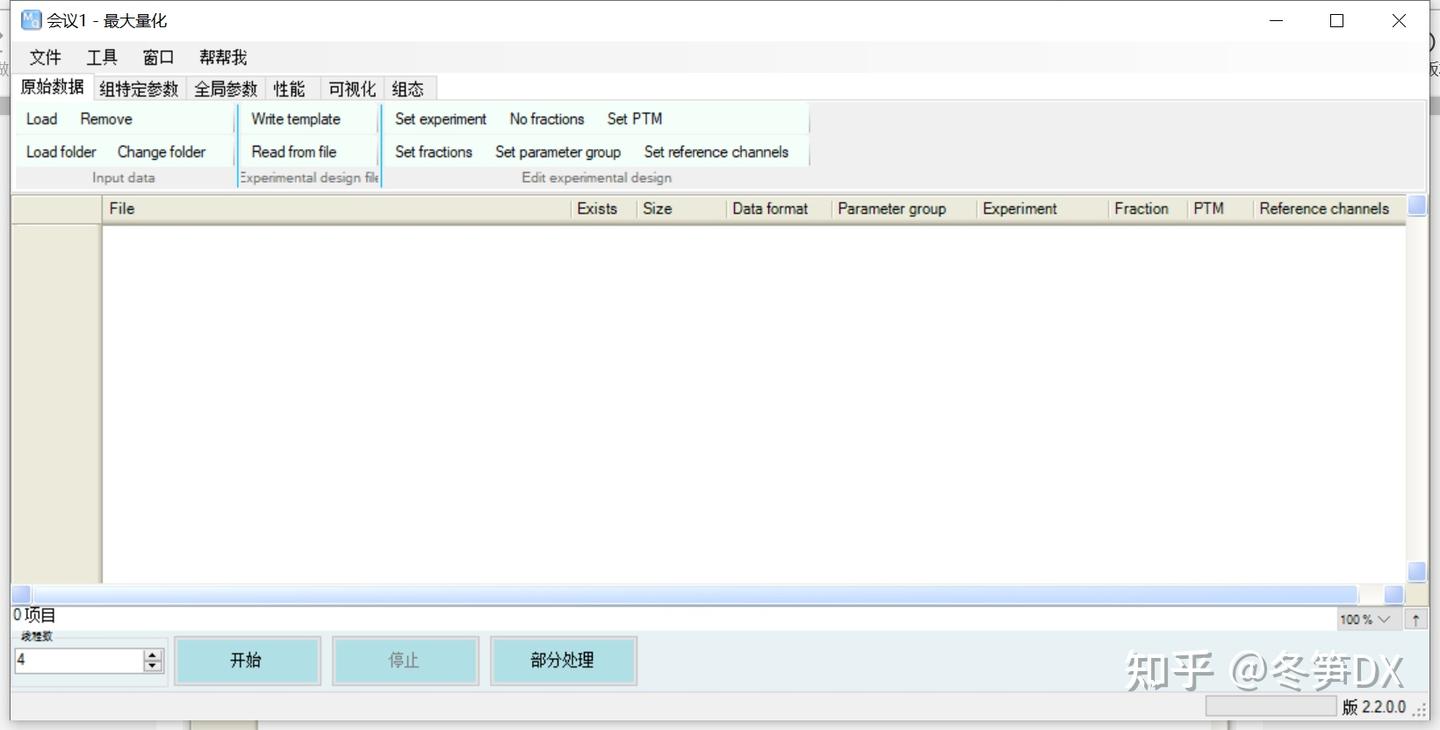Click the 部分处理 partial processing button
This screenshot has width=1440, height=730.
[x=563, y=660]
